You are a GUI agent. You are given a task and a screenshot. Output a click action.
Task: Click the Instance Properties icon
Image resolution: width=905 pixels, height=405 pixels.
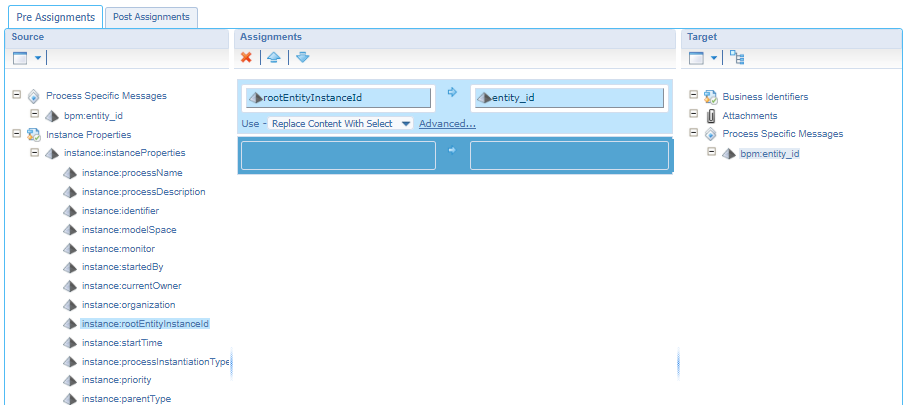(x=33, y=134)
